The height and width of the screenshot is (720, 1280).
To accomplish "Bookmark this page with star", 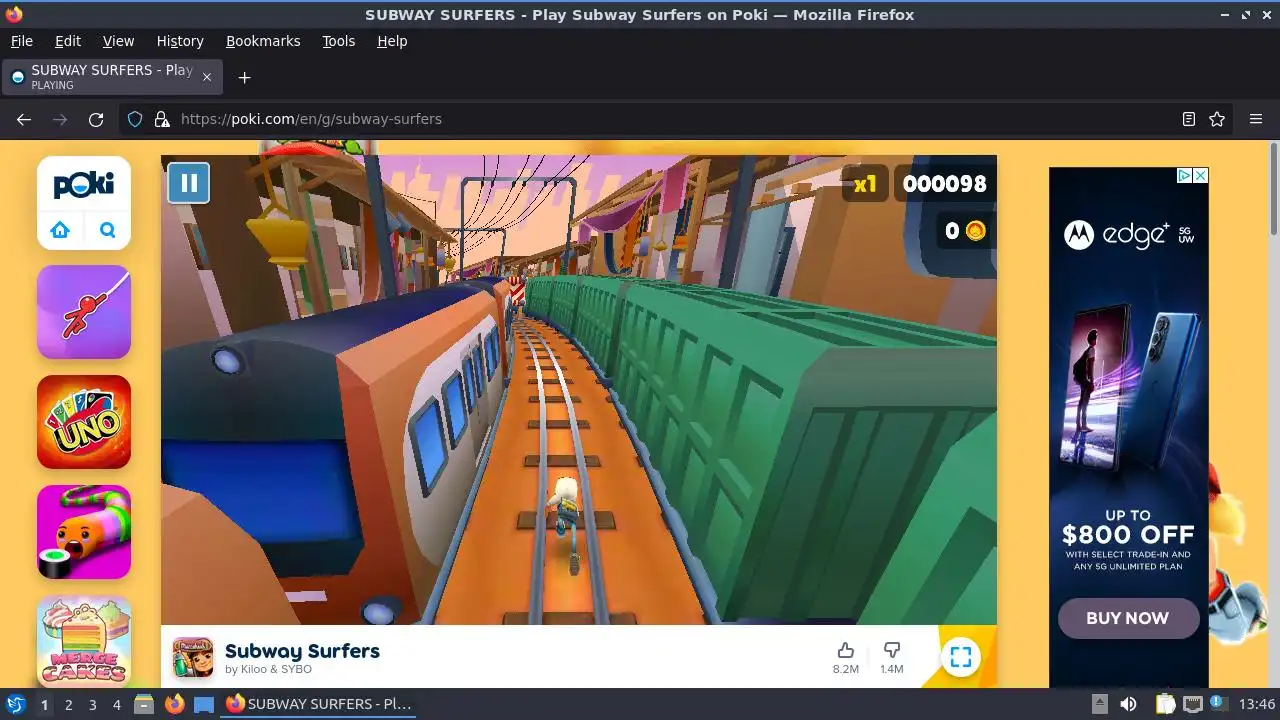I will pyautogui.click(x=1217, y=119).
